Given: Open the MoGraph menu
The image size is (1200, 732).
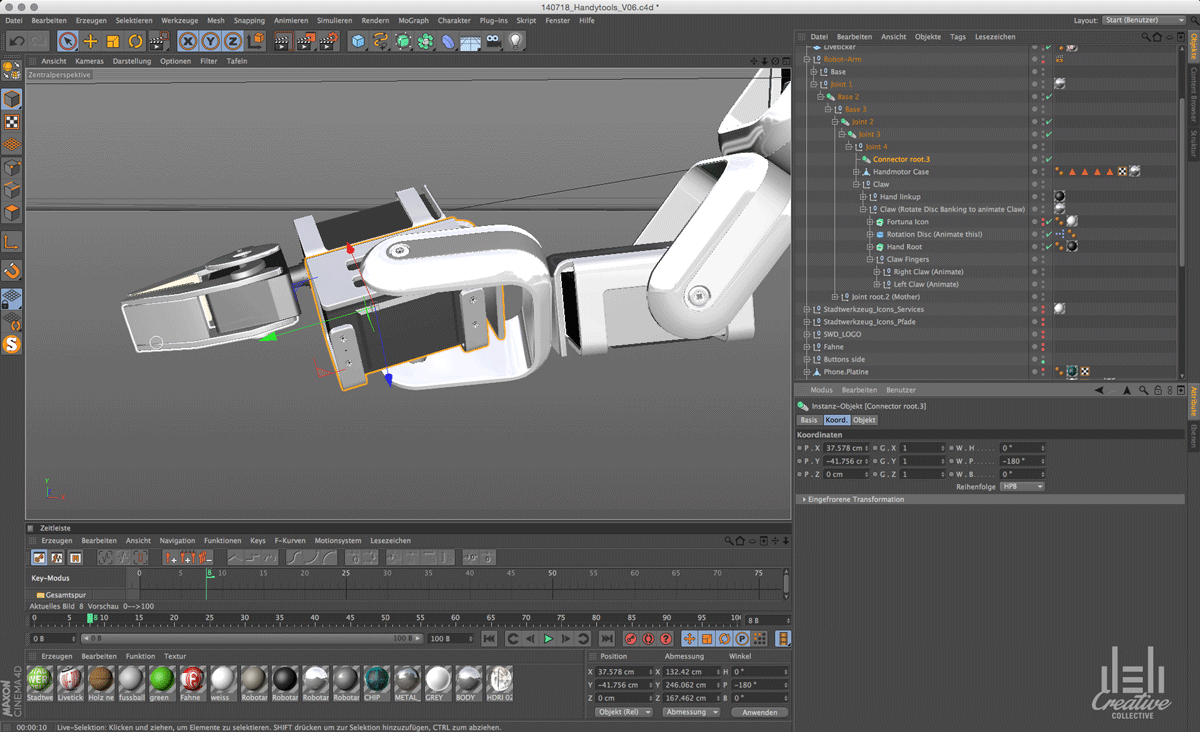Looking at the screenshot, I should pyautogui.click(x=412, y=20).
